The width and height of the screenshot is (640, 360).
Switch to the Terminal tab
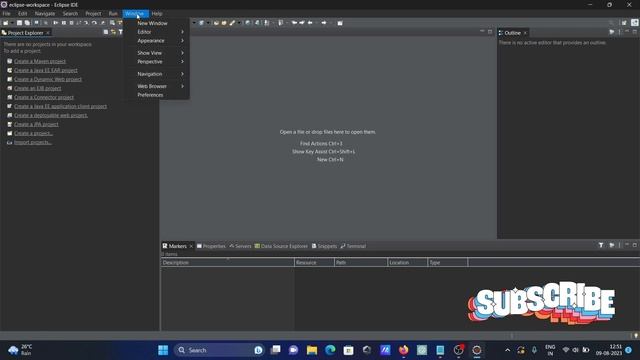pos(353,246)
